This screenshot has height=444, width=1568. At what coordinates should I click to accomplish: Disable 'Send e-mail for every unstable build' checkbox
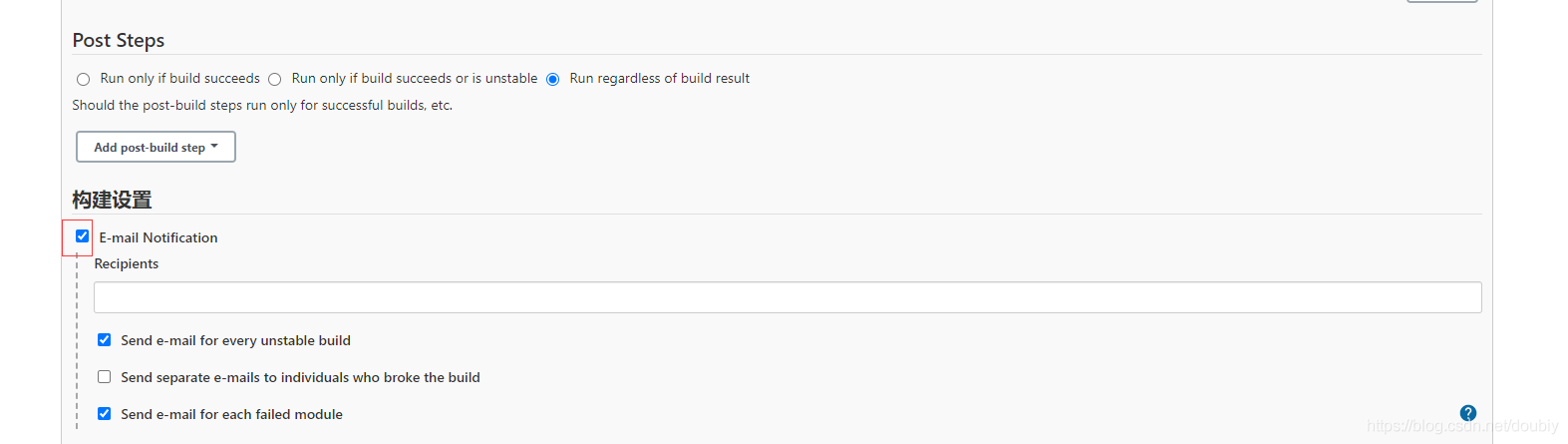tap(105, 340)
